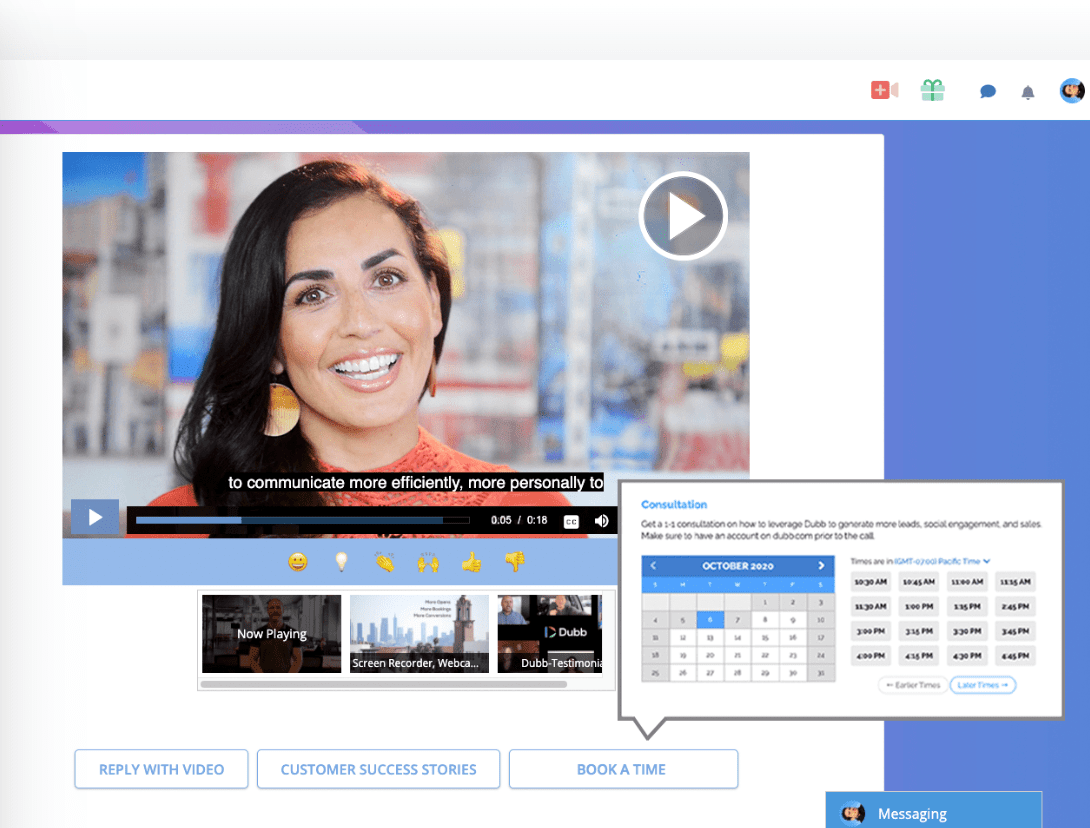Seek on the video progress bar
Screen dimensions: 1090x828
[302, 520]
